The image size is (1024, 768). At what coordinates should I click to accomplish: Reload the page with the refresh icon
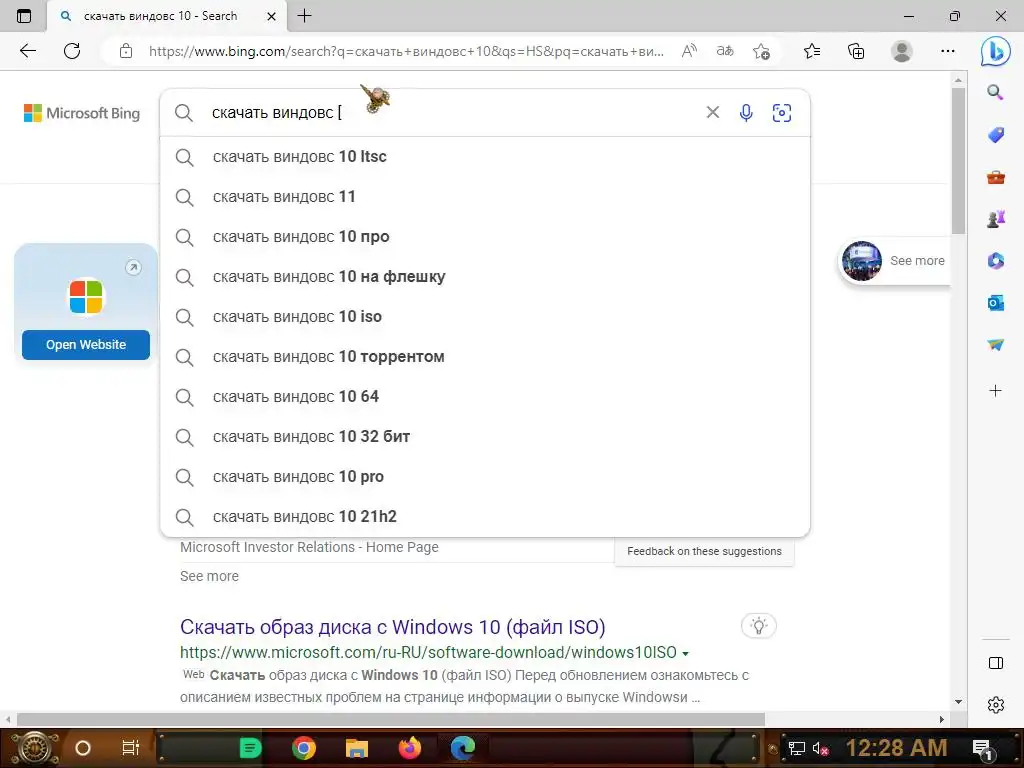coord(72,51)
